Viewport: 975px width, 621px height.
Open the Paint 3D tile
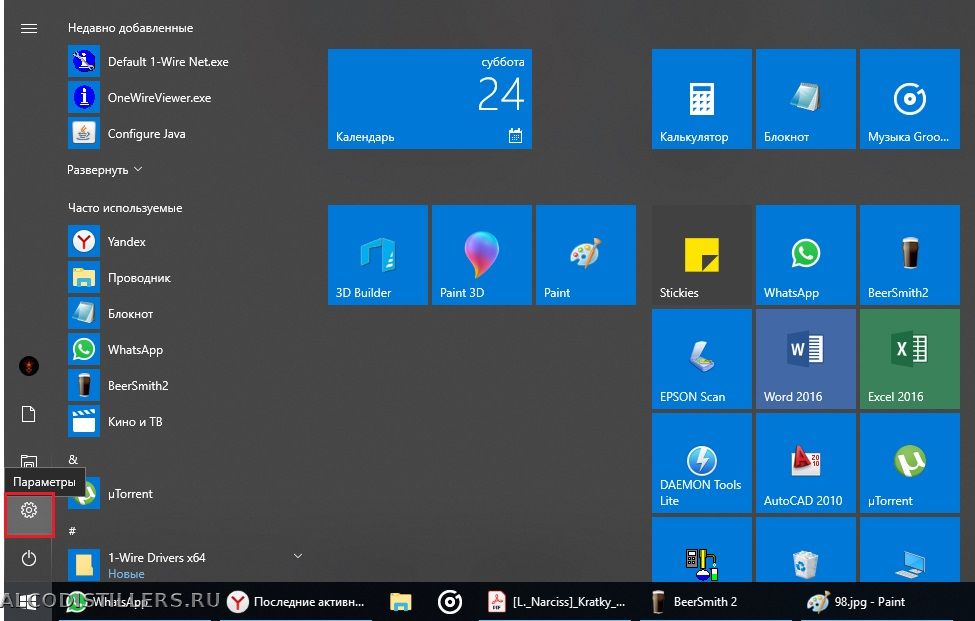481,255
